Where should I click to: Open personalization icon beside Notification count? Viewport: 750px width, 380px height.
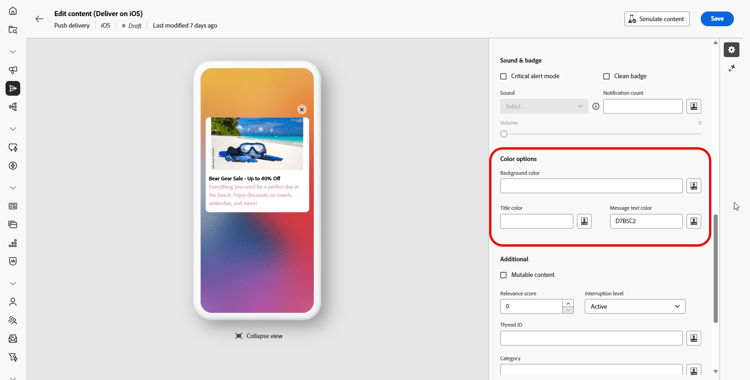(x=694, y=106)
